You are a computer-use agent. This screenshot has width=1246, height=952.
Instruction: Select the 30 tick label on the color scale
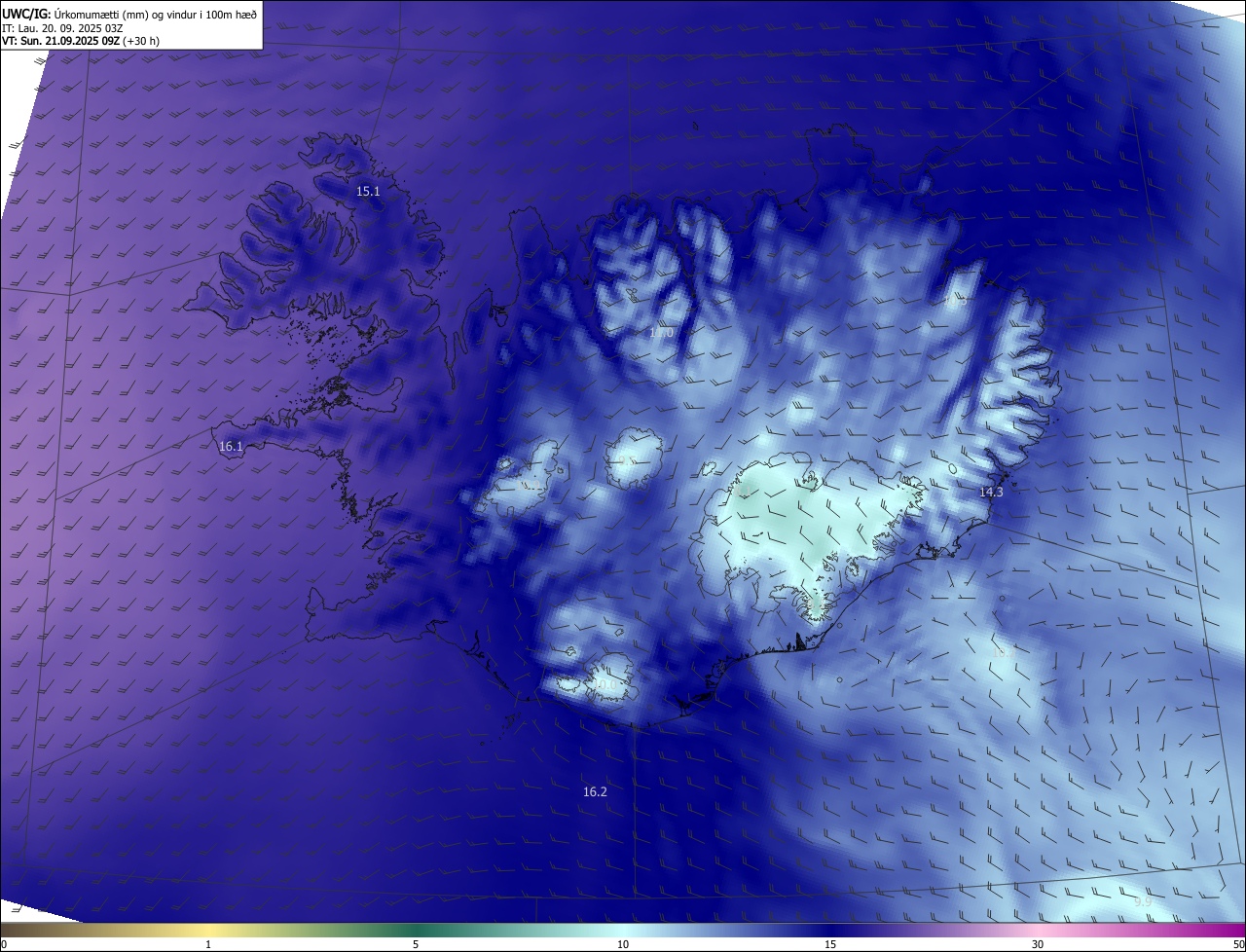tap(1038, 944)
